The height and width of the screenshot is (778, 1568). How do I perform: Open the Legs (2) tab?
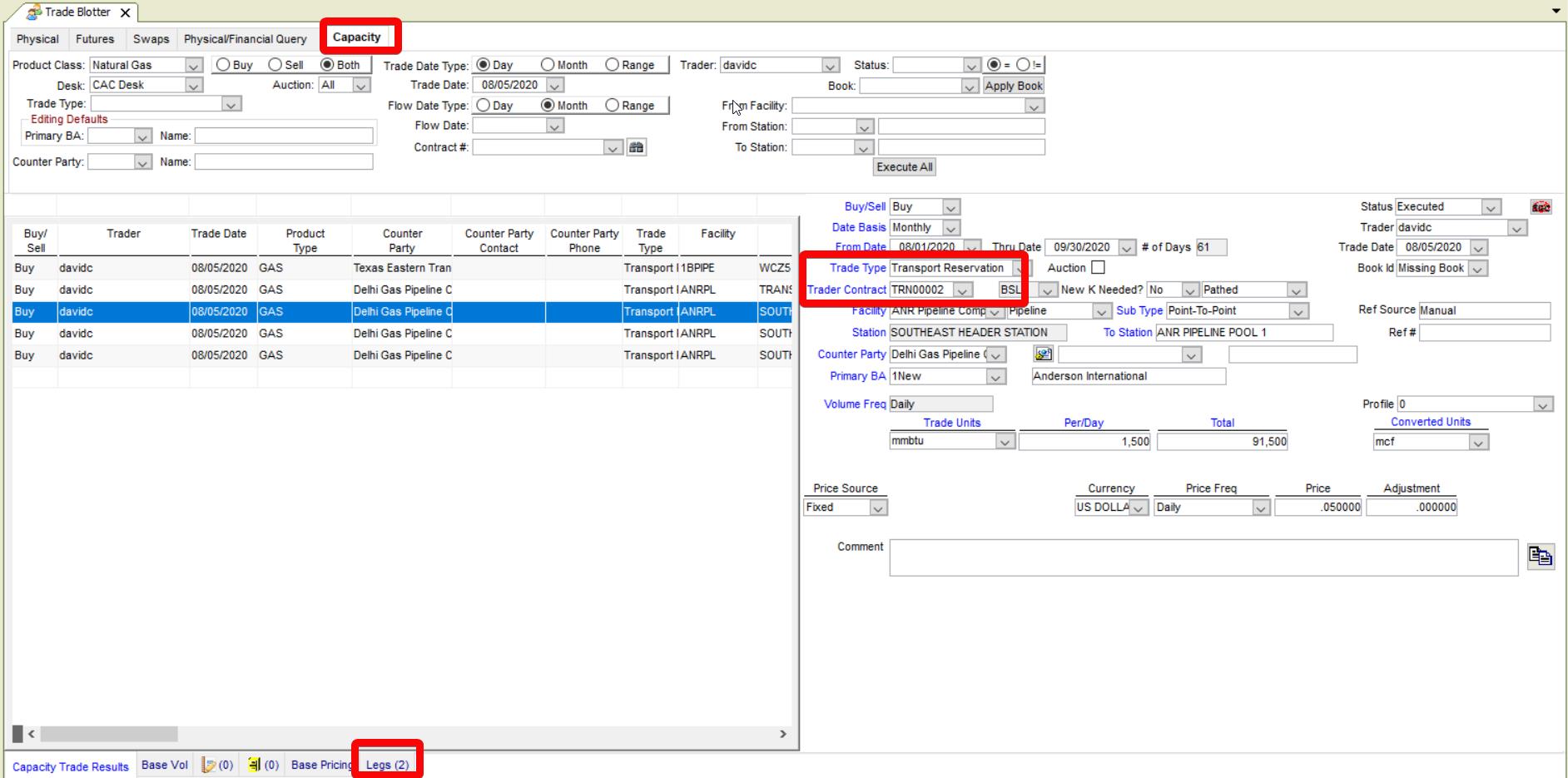387,765
